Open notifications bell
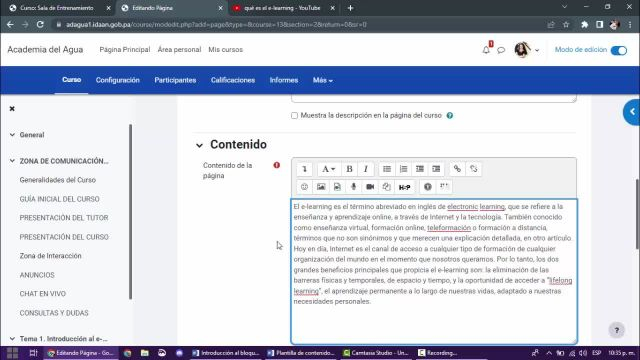Viewport: 640px width, 360px height. 486,50
